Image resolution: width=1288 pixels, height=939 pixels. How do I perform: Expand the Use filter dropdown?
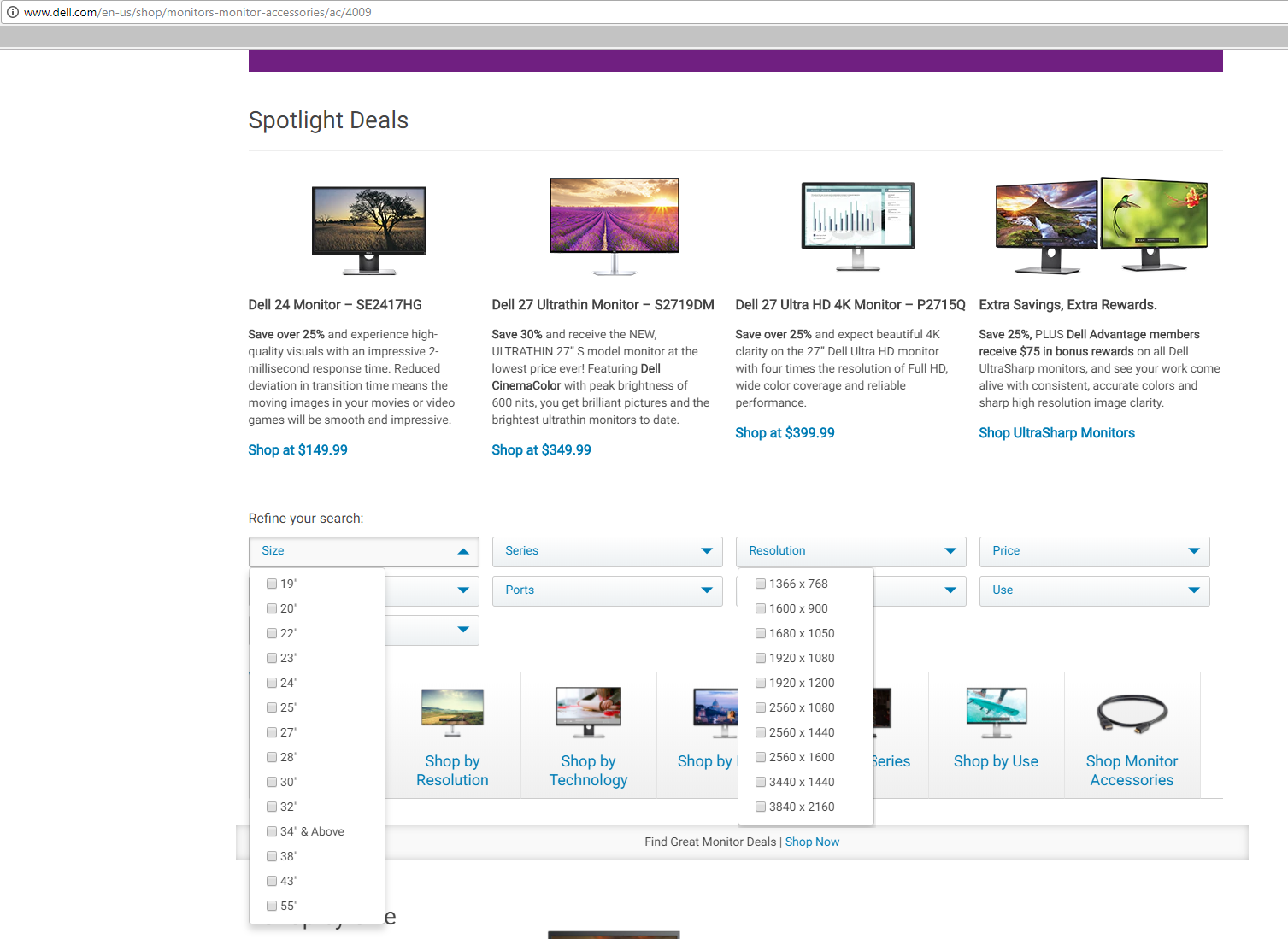pos(1094,590)
